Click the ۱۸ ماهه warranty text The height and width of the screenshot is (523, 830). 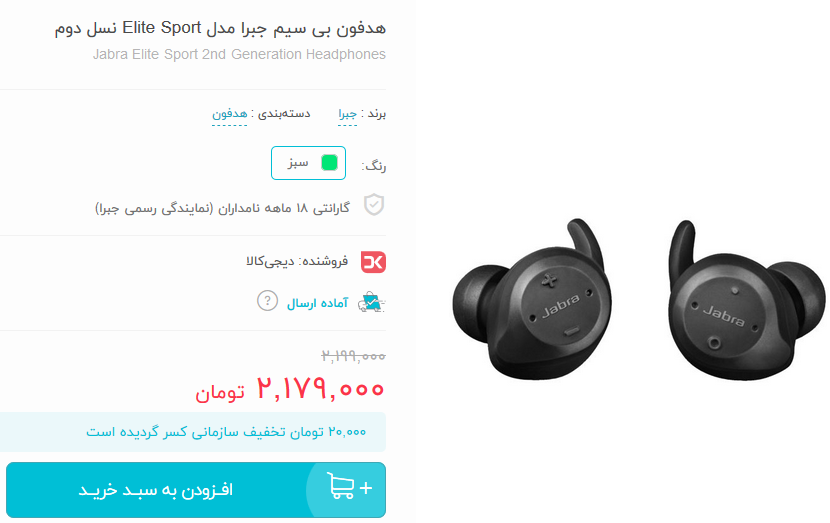tap(222, 208)
